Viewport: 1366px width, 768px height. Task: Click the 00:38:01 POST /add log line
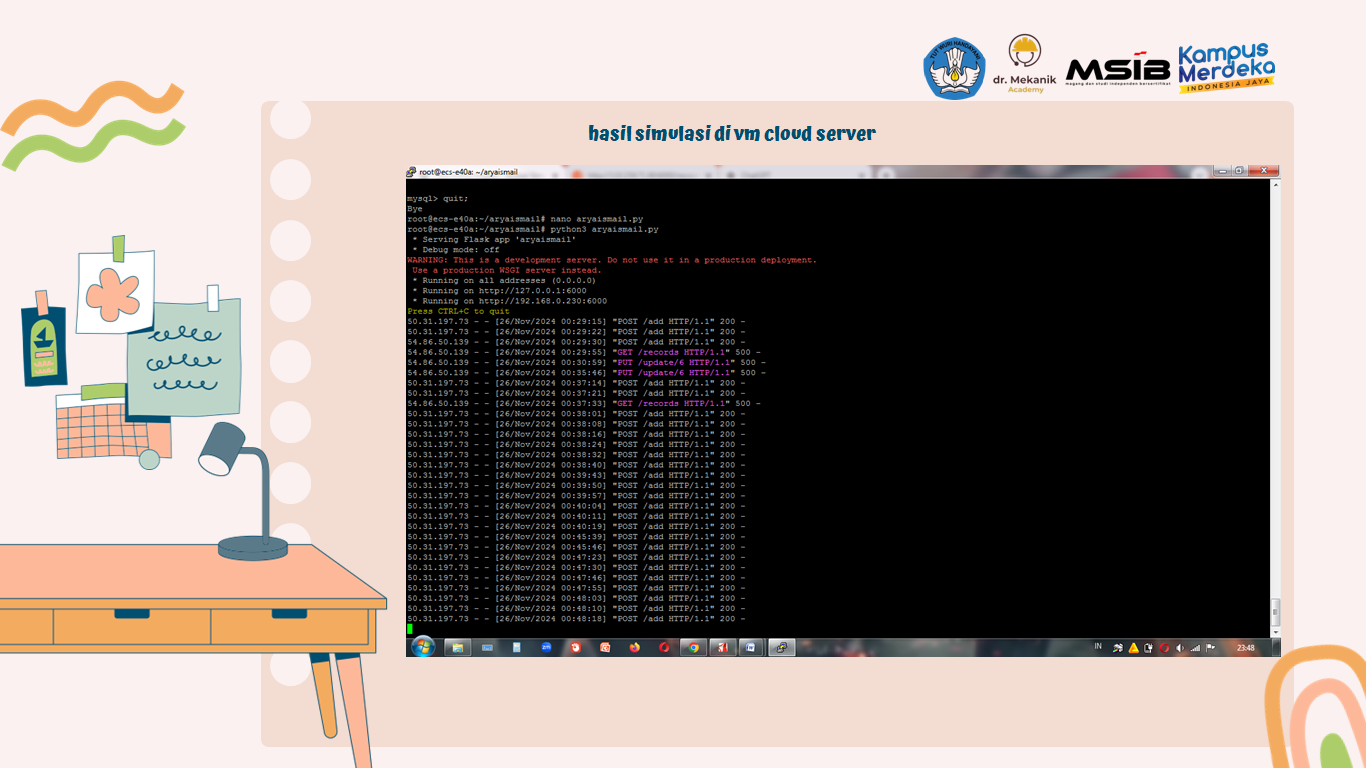pyautogui.click(x=576, y=414)
